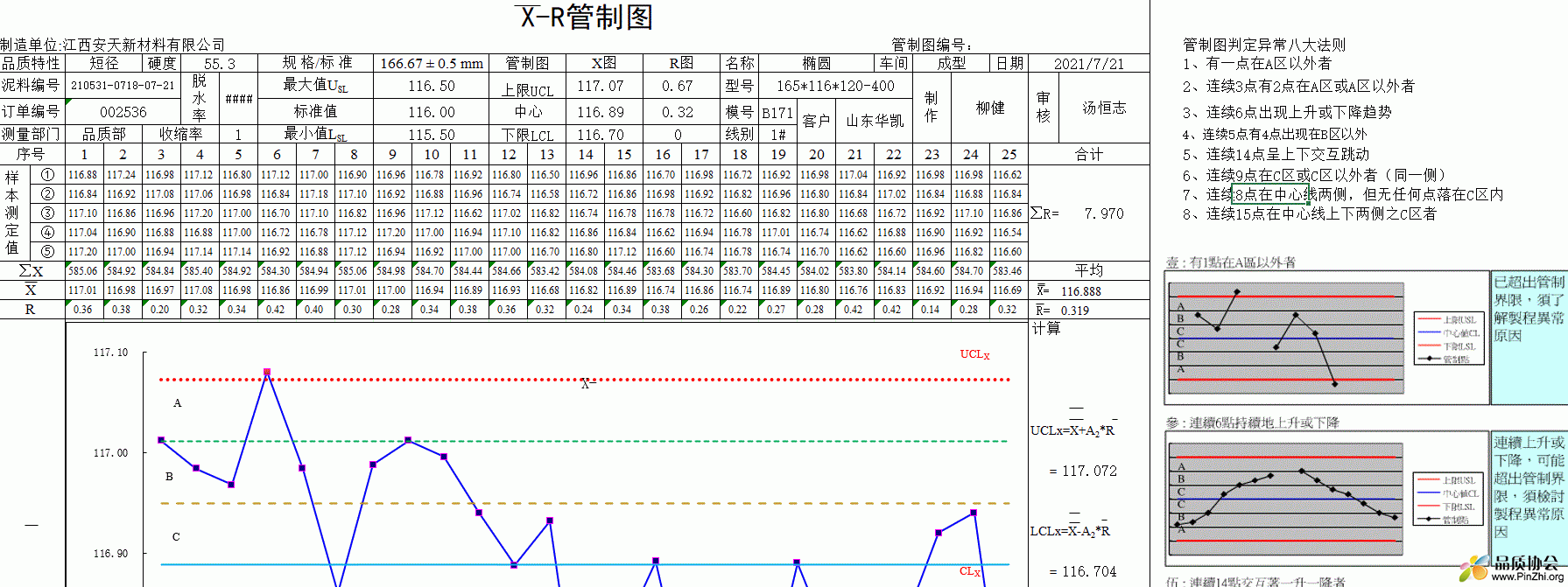Image resolution: width=1568 pixels, height=587 pixels.
Task: Click the red CLx label in chart
Action: [969, 571]
